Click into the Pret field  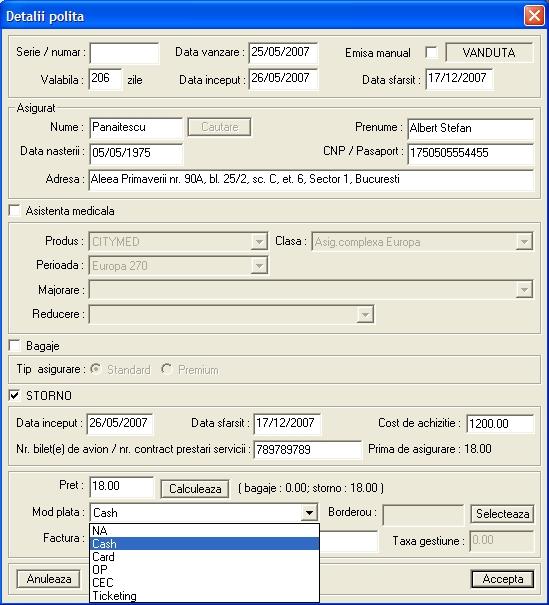(122, 487)
